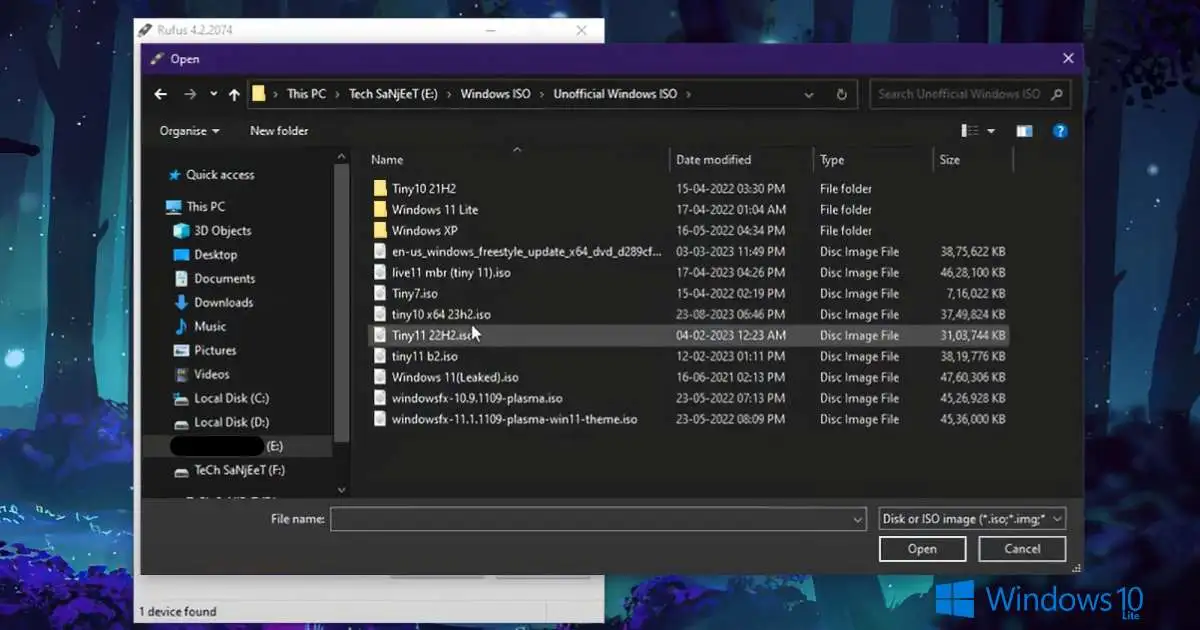
Task: Select windowsfx-11.1.1109-plasma-win11-theme.iso file
Action: tap(514, 420)
